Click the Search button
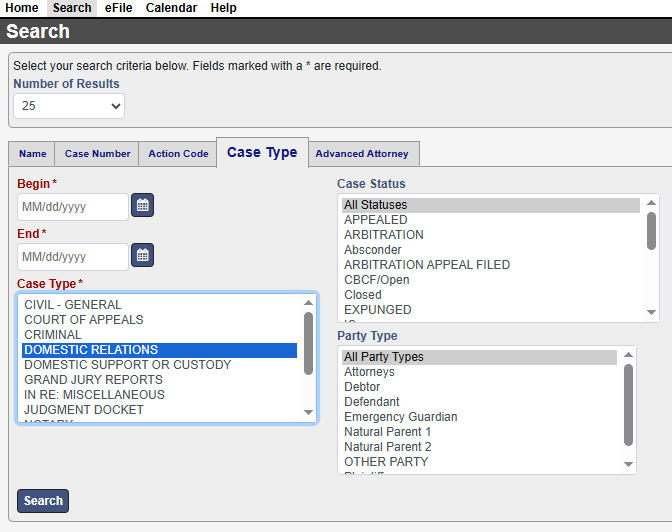 [x=43, y=501]
